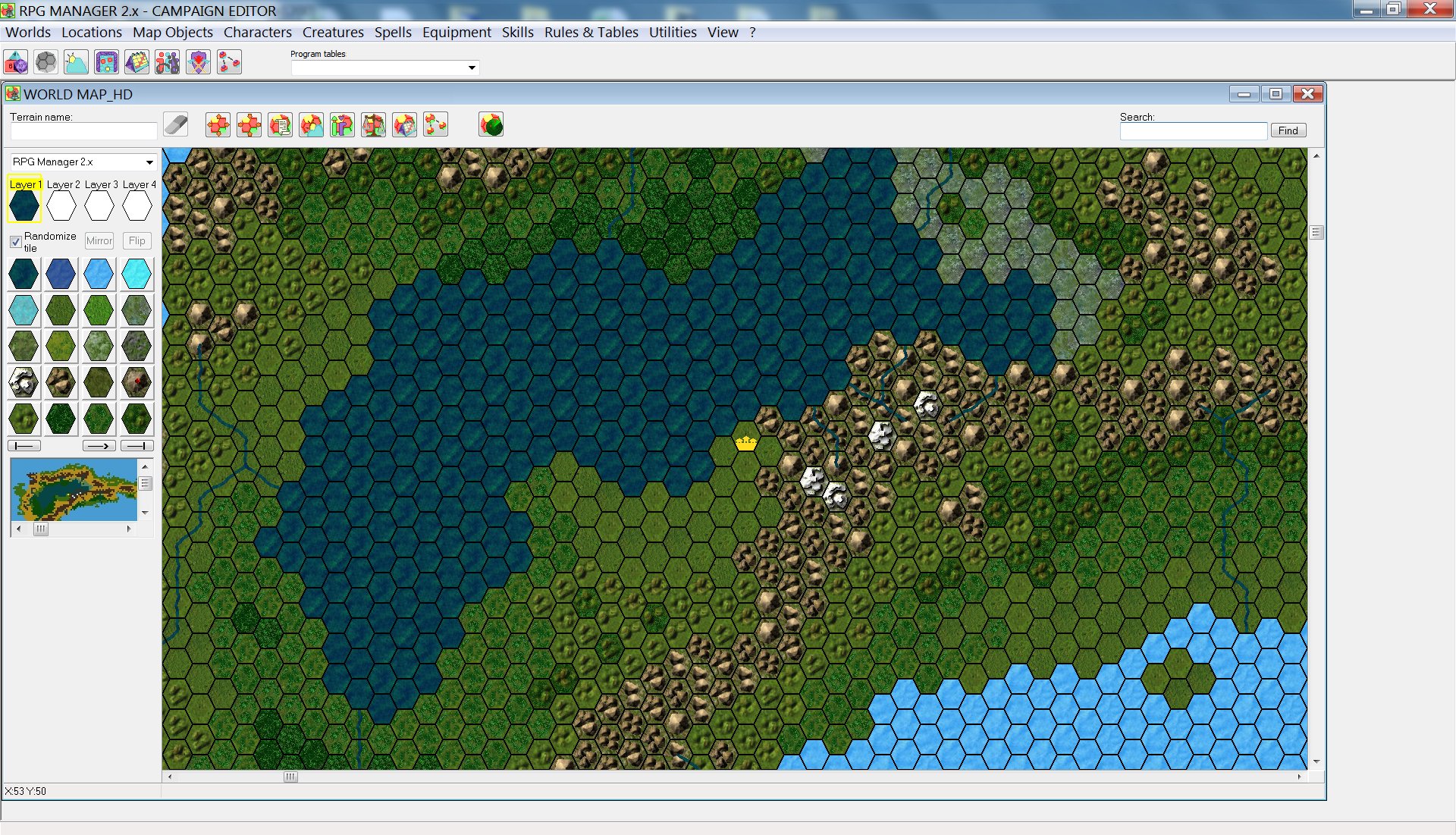Toggle the Randomize tile checkbox

[15, 241]
